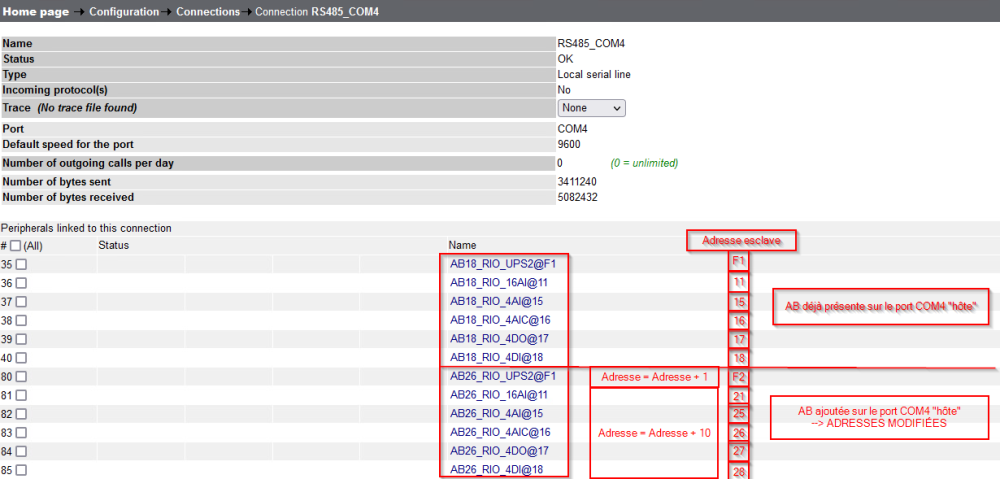Check the box for peripheral row 36
Image resolution: width=1000 pixels, height=479 pixels.
coord(21,283)
